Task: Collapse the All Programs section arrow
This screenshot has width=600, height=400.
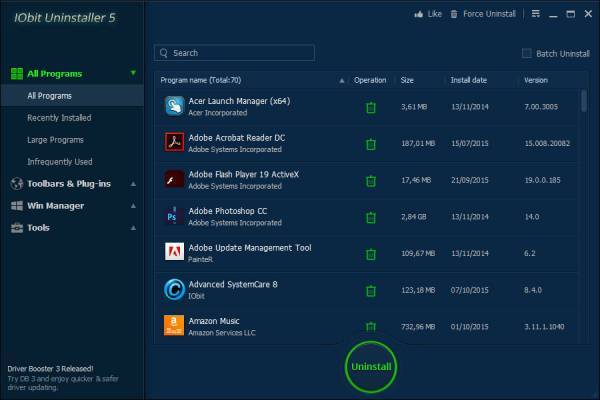Action: pos(133,73)
